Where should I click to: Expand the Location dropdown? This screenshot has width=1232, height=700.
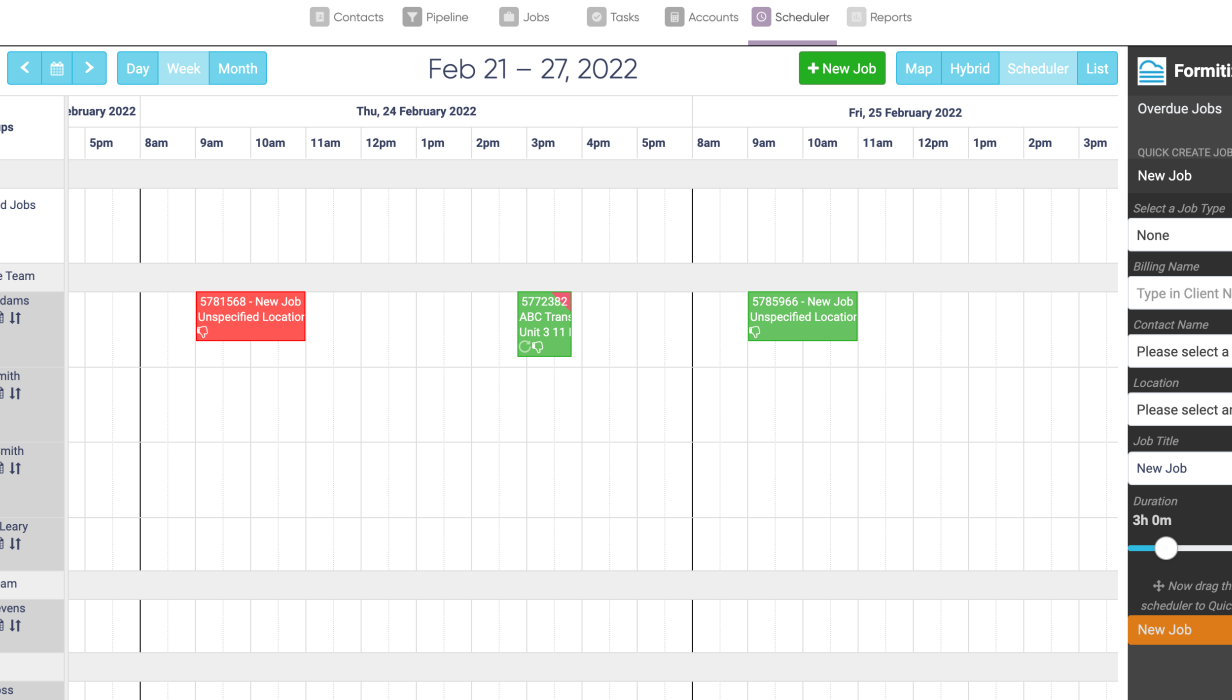pyautogui.click(x=1180, y=409)
